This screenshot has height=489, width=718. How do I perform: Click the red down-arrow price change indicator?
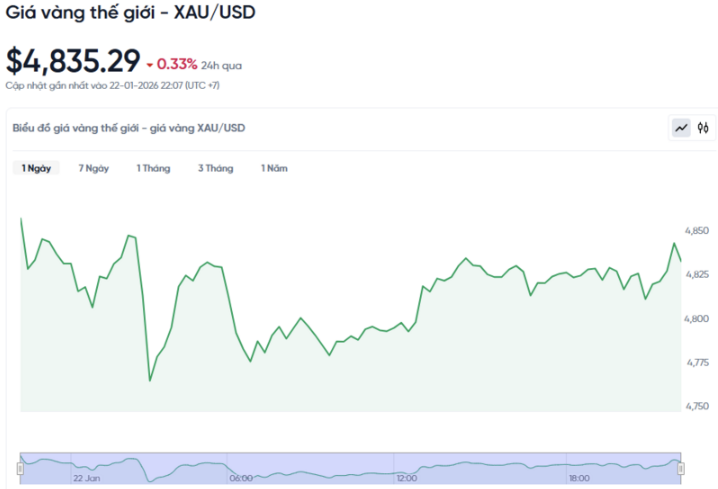click(150, 65)
